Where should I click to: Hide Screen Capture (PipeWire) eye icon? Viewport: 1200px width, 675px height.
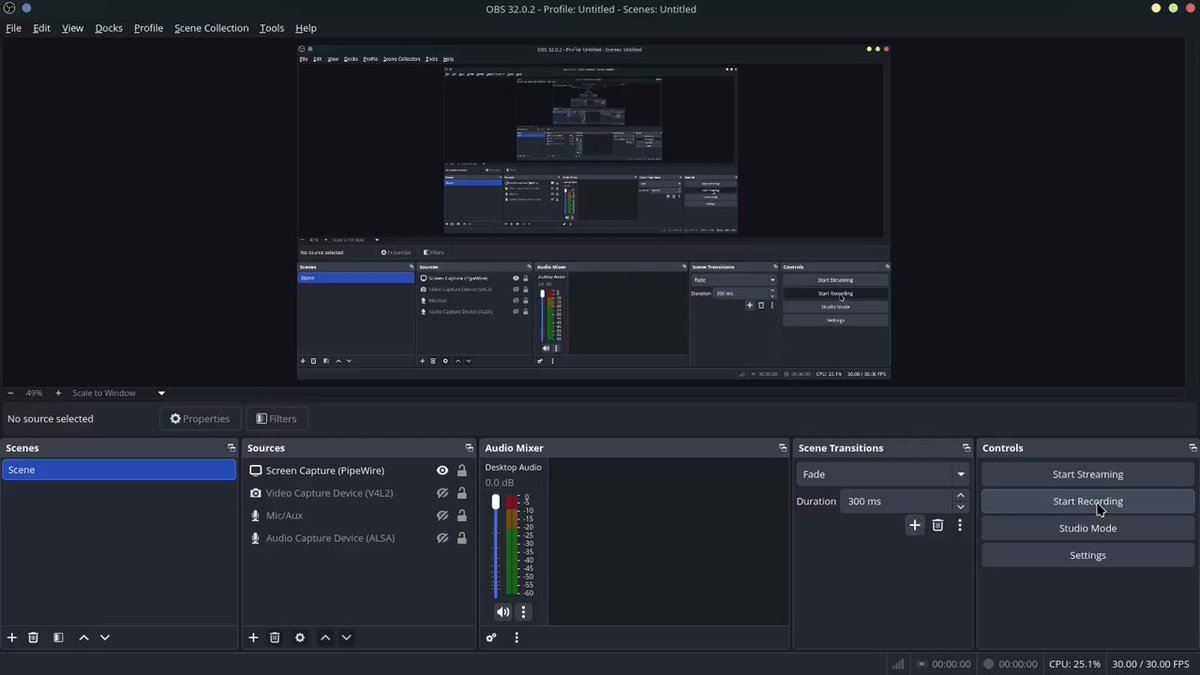click(442, 470)
